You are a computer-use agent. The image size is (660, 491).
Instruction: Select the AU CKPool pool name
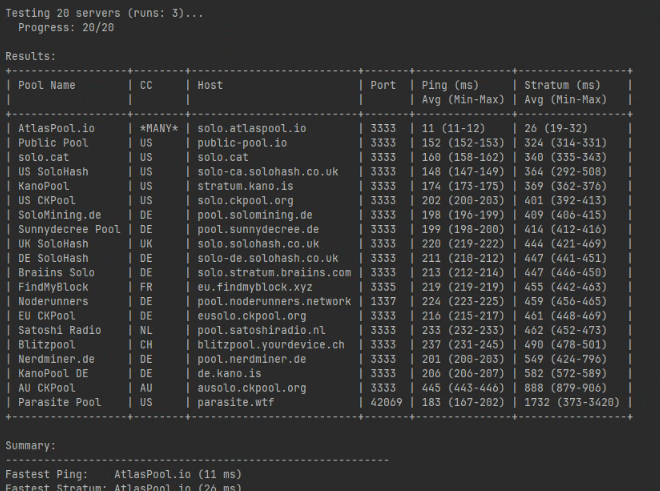click(x=47, y=388)
